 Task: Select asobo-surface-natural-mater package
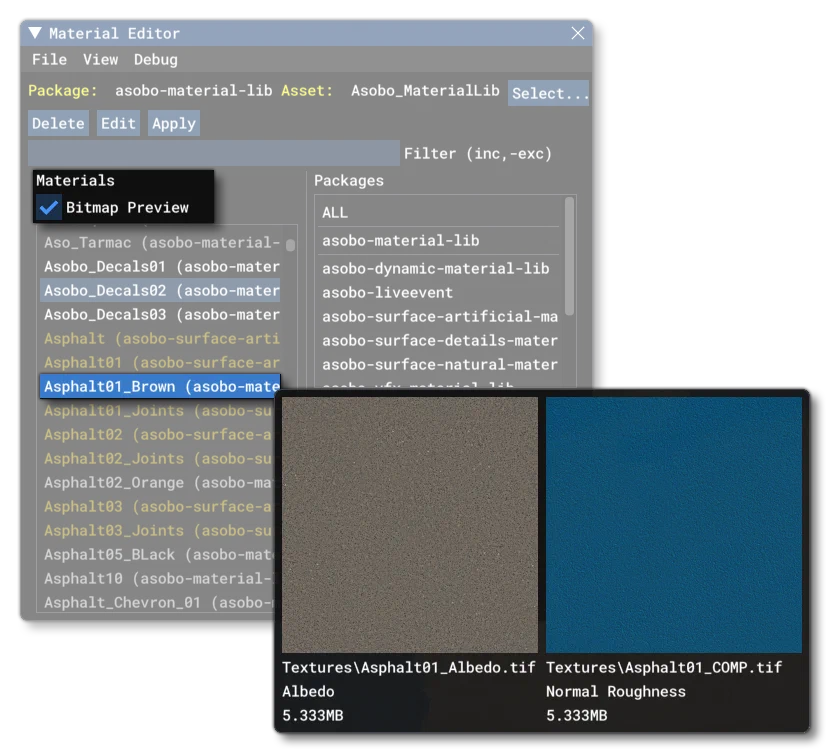(x=439, y=364)
